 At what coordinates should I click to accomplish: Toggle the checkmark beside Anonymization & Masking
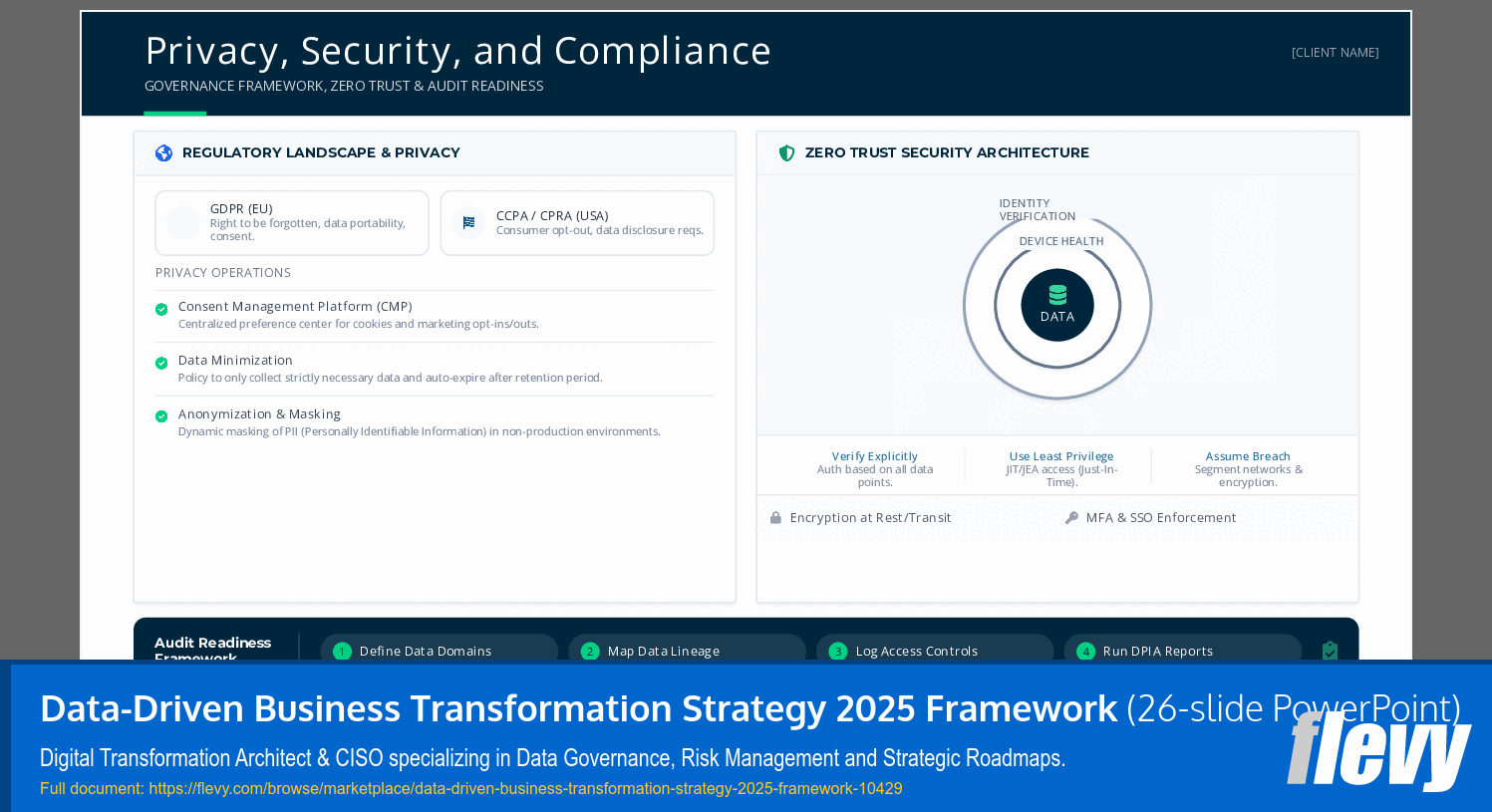pyautogui.click(x=161, y=416)
